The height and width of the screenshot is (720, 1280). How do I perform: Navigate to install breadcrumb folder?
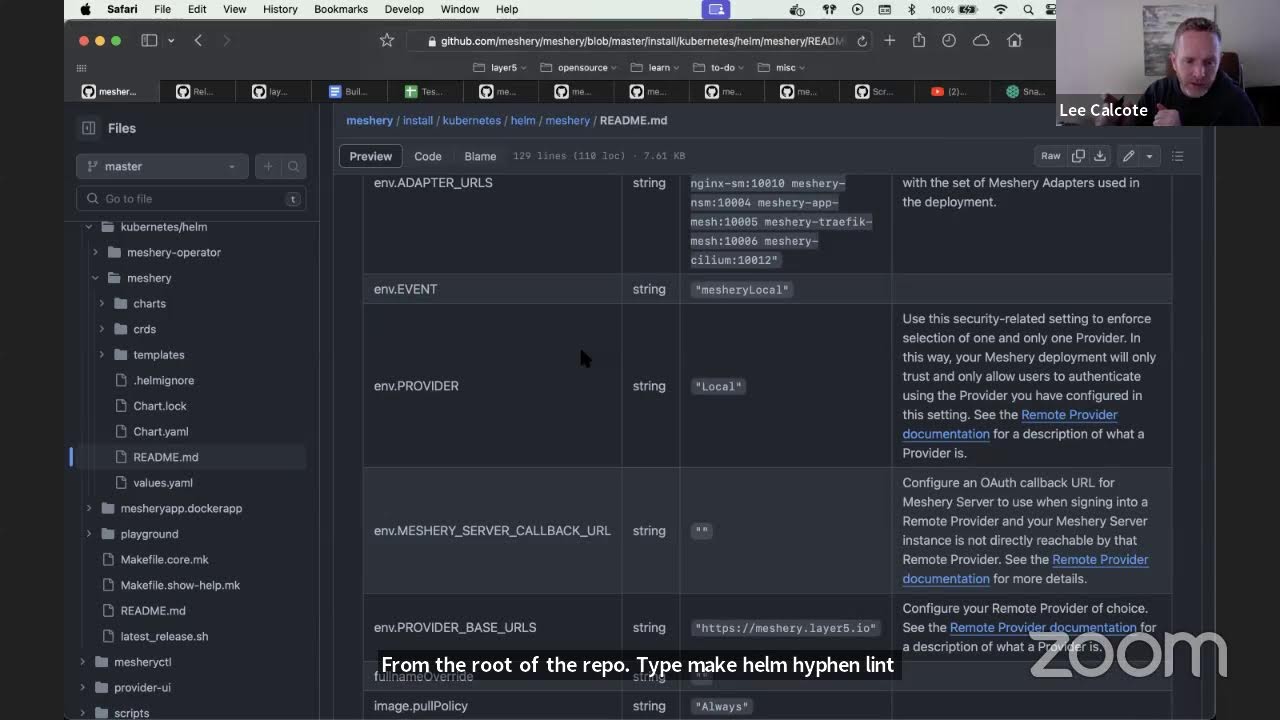point(418,120)
